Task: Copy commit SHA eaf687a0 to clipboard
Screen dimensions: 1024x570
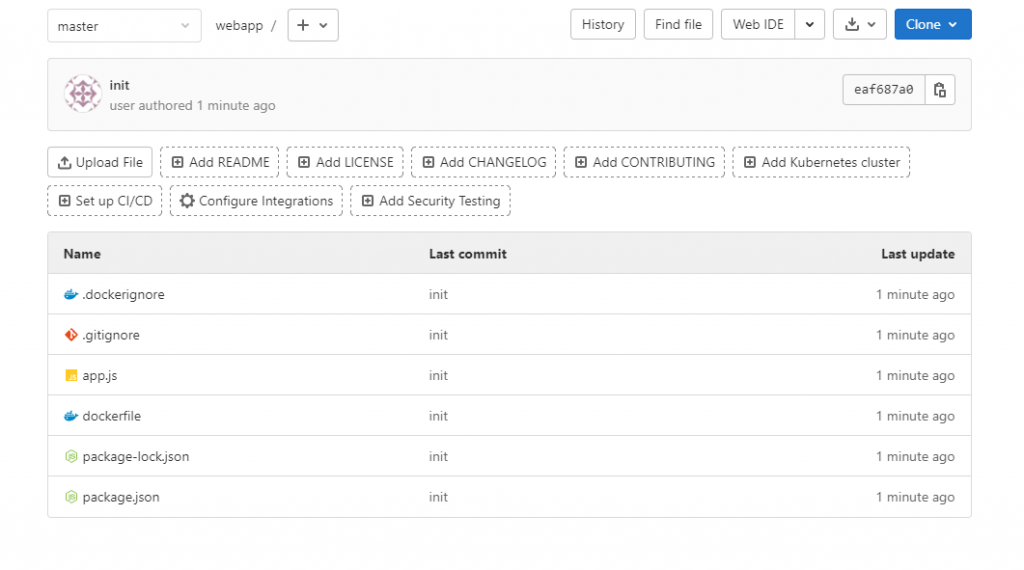Action: (940, 90)
